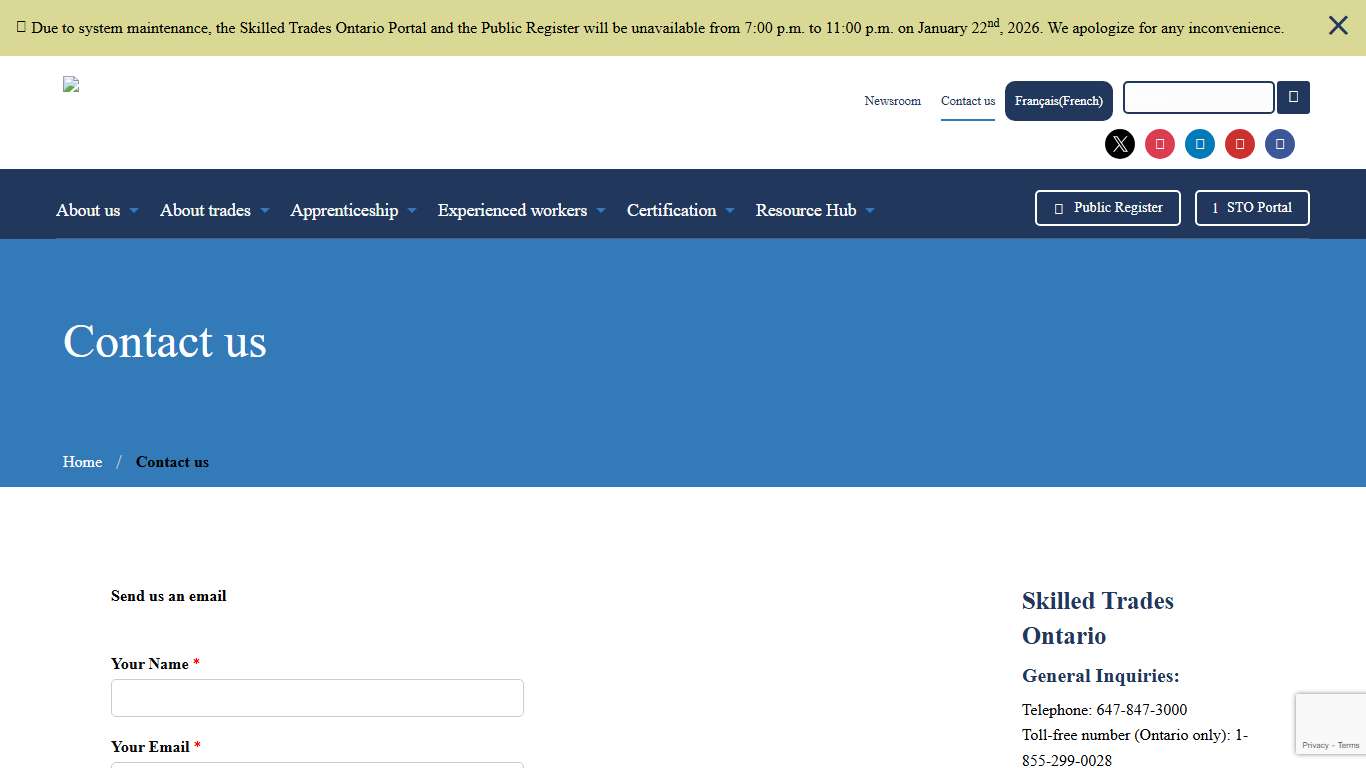
Task: Click the Home breadcrumb link
Action: click(82, 462)
